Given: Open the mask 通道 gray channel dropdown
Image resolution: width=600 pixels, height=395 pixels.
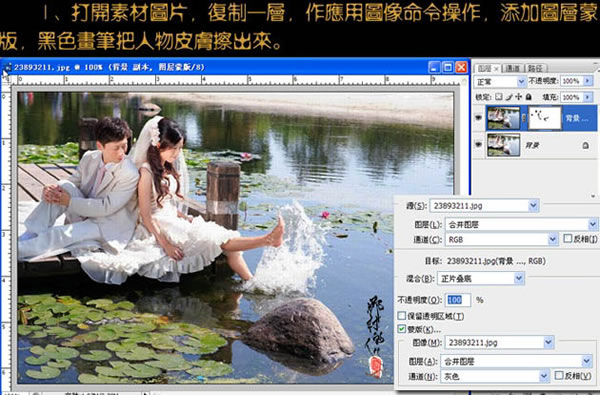Looking at the screenshot, I should [x=495, y=377].
